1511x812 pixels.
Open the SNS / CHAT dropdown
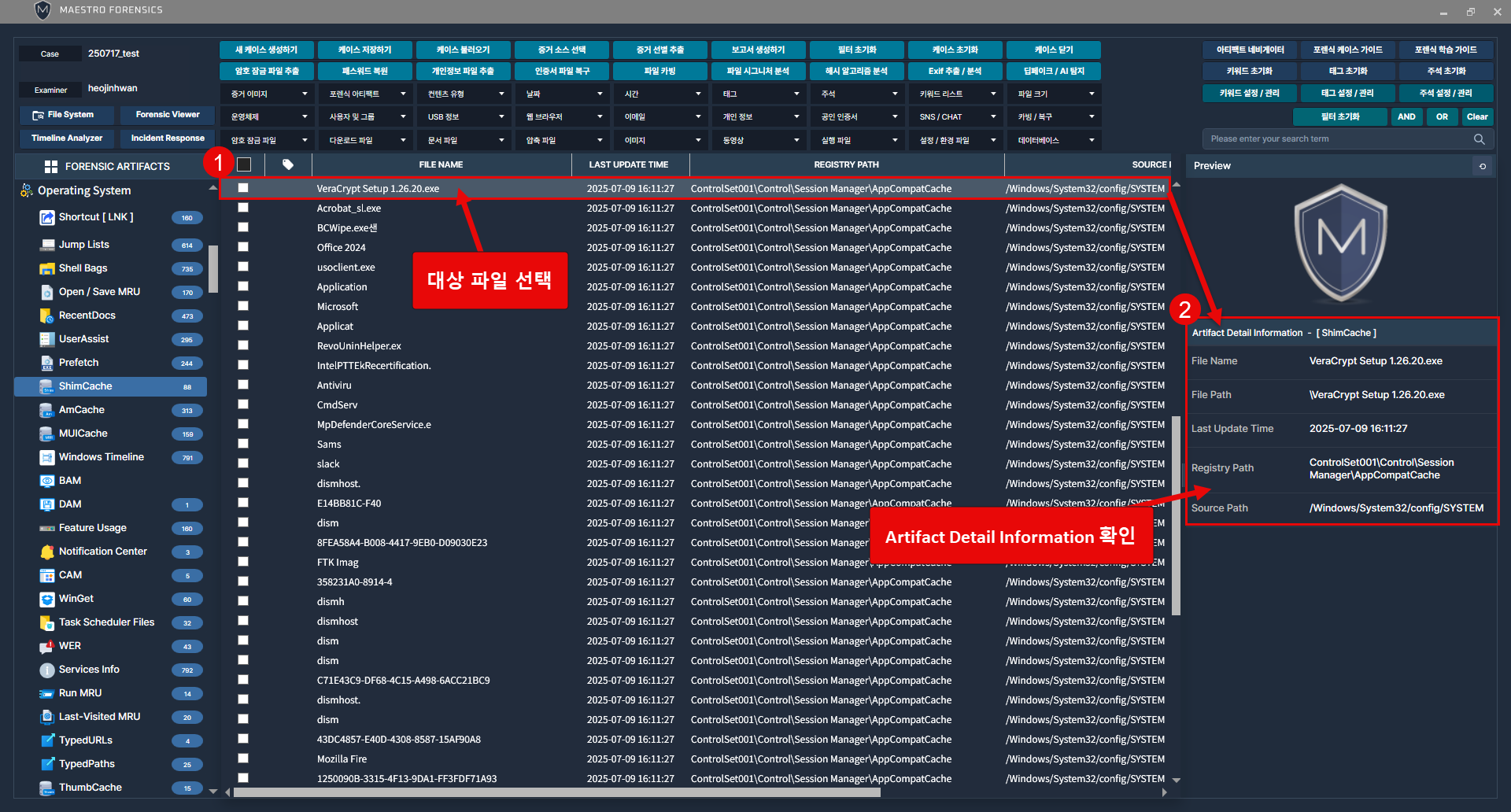pyautogui.click(x=957, y=116)
